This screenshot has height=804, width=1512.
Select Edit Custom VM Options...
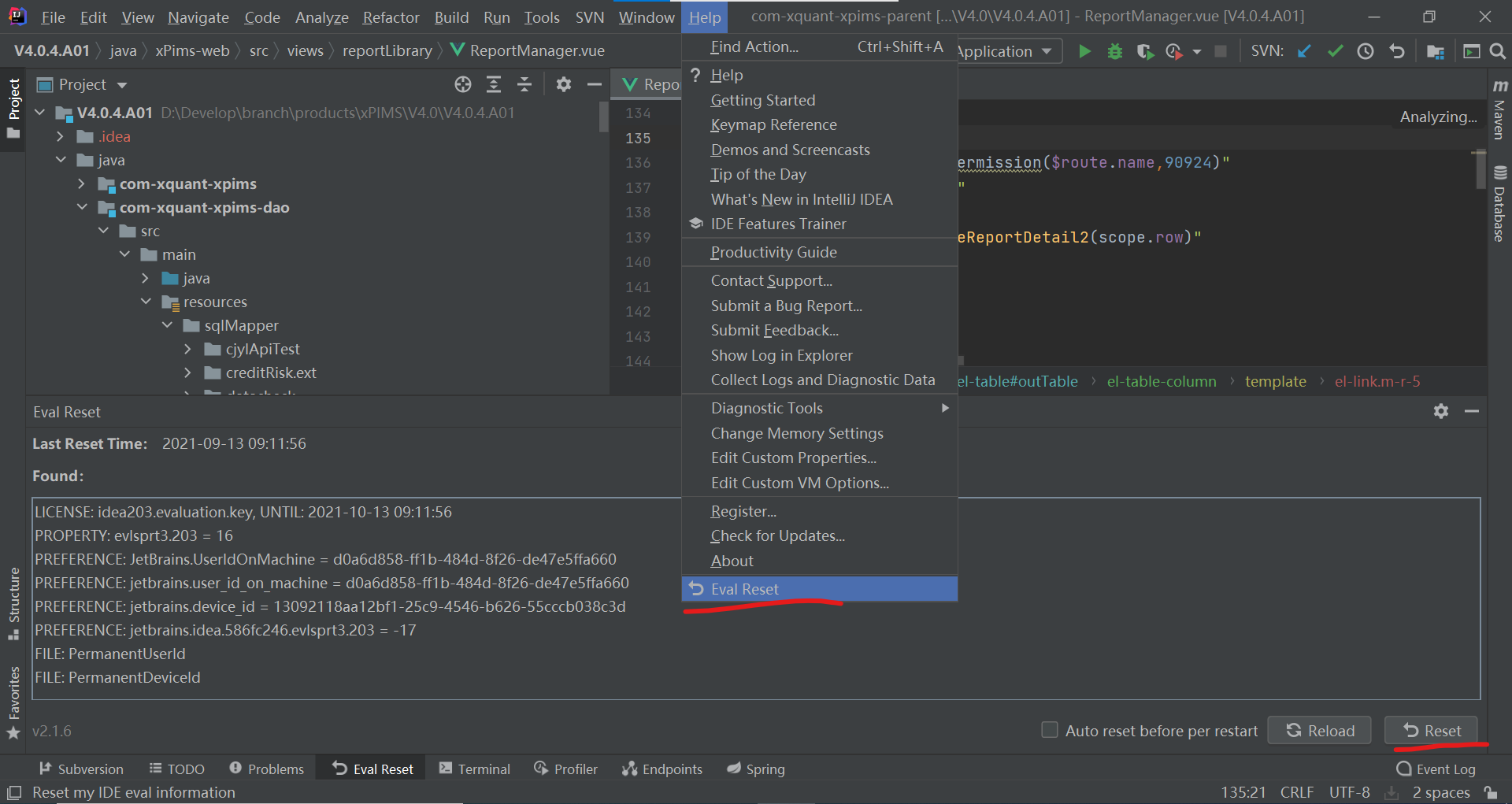pos(819,483)
